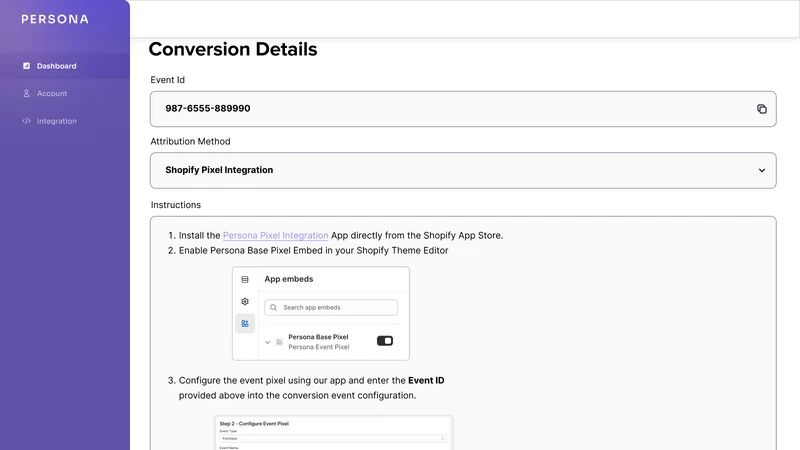Copy the Event Id to clipboard

click(761, 109)
